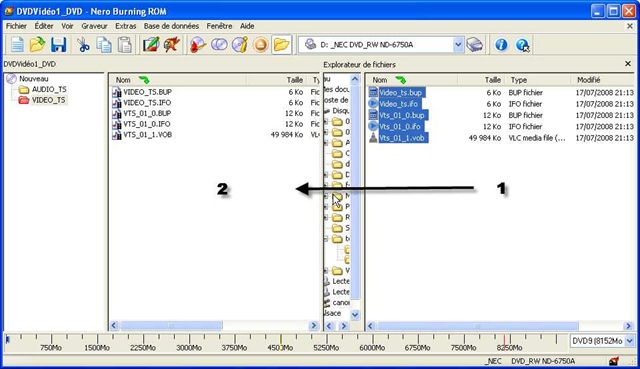Select the red VIDEO_TS folder
This screenshot has width=640, height=369.
[48, 100]
